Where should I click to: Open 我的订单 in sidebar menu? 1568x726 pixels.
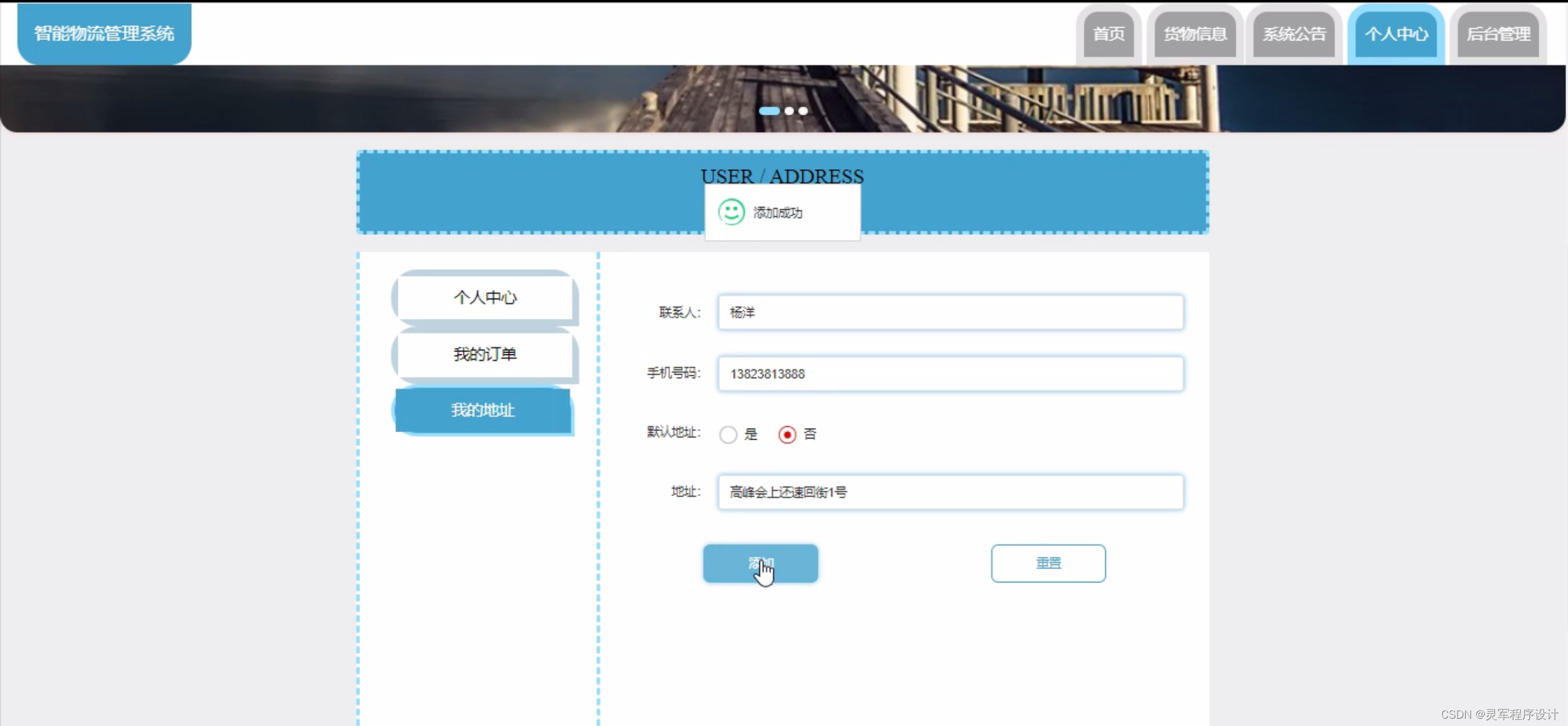[484, 354]
